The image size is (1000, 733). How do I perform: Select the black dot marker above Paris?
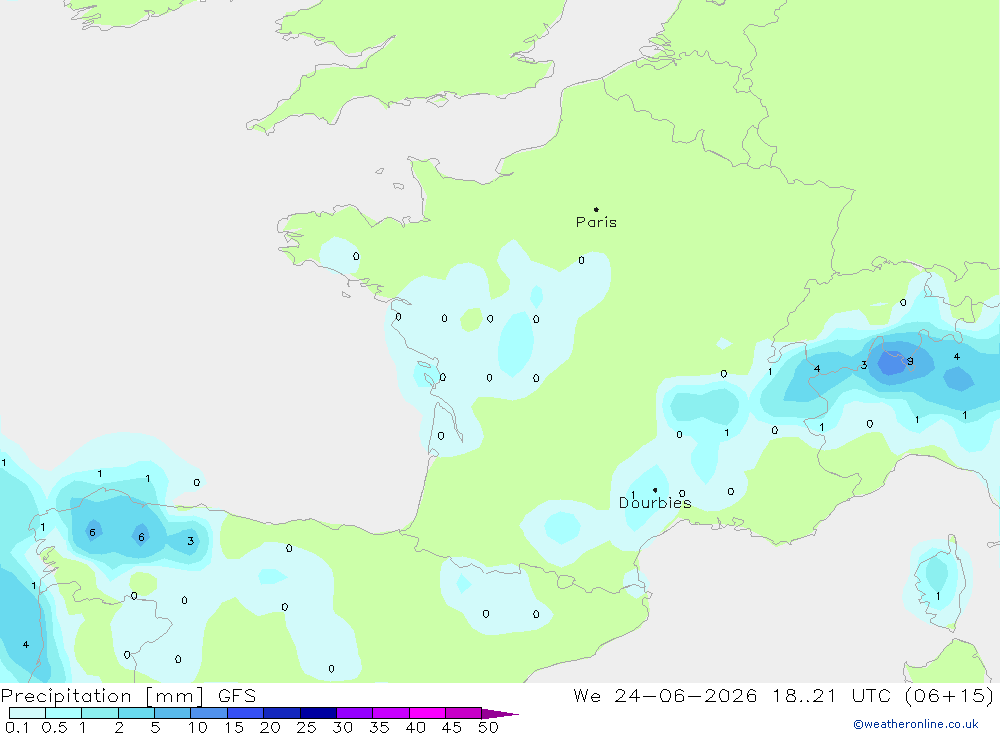[x=596, y=209]
